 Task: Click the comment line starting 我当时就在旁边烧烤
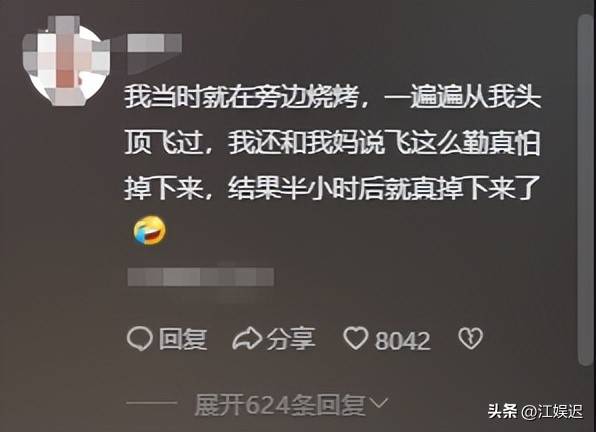[x=333, y=98]
